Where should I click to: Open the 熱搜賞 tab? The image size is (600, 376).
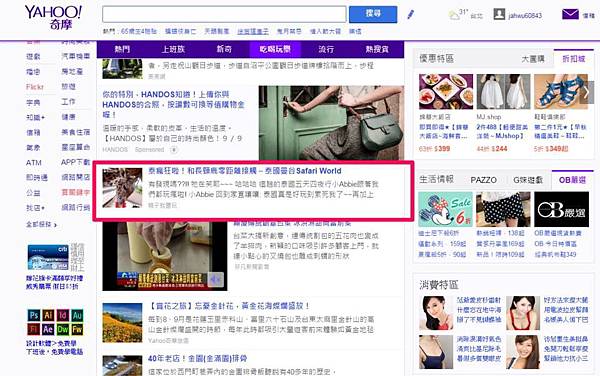click(x=377, y=49)
